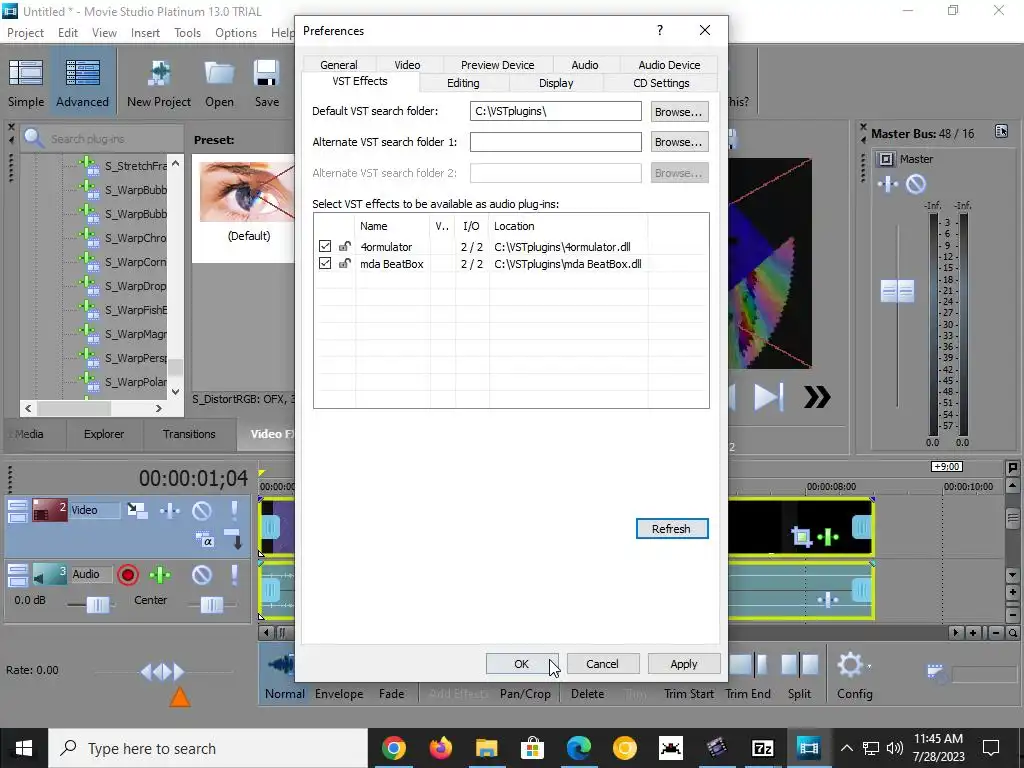The width and height of the screenshot is (1024, 768).
Task: Open the Tools menu
Action: [187, 33]
